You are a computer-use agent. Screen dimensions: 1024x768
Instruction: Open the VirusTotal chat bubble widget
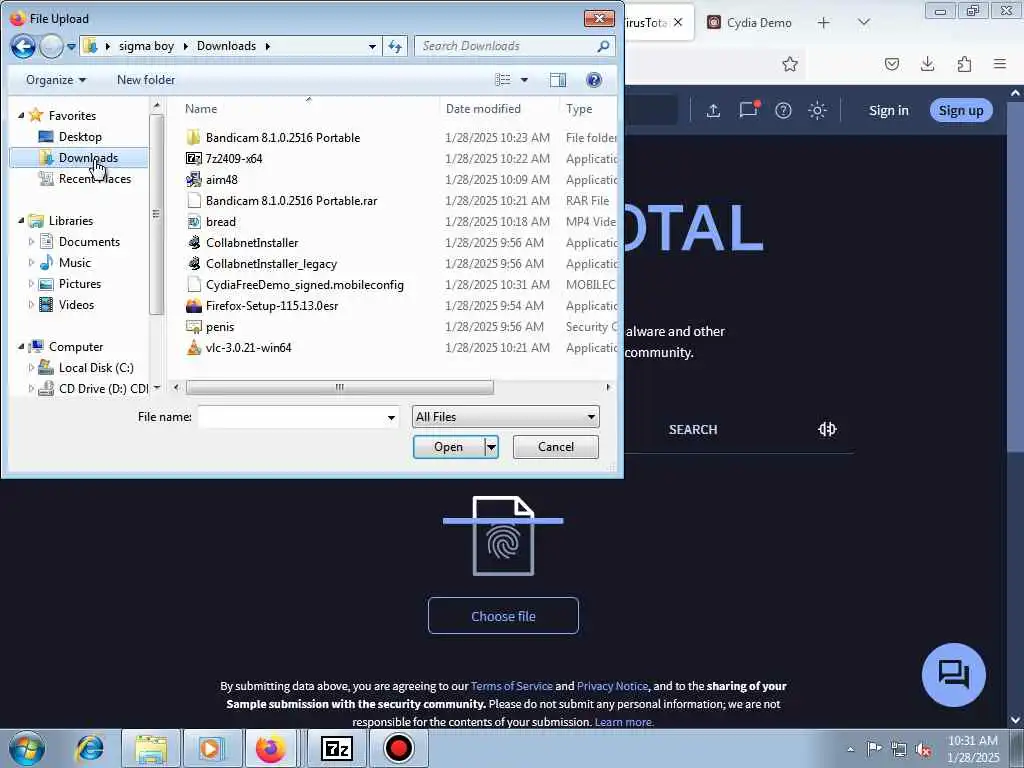pos(953,675)
